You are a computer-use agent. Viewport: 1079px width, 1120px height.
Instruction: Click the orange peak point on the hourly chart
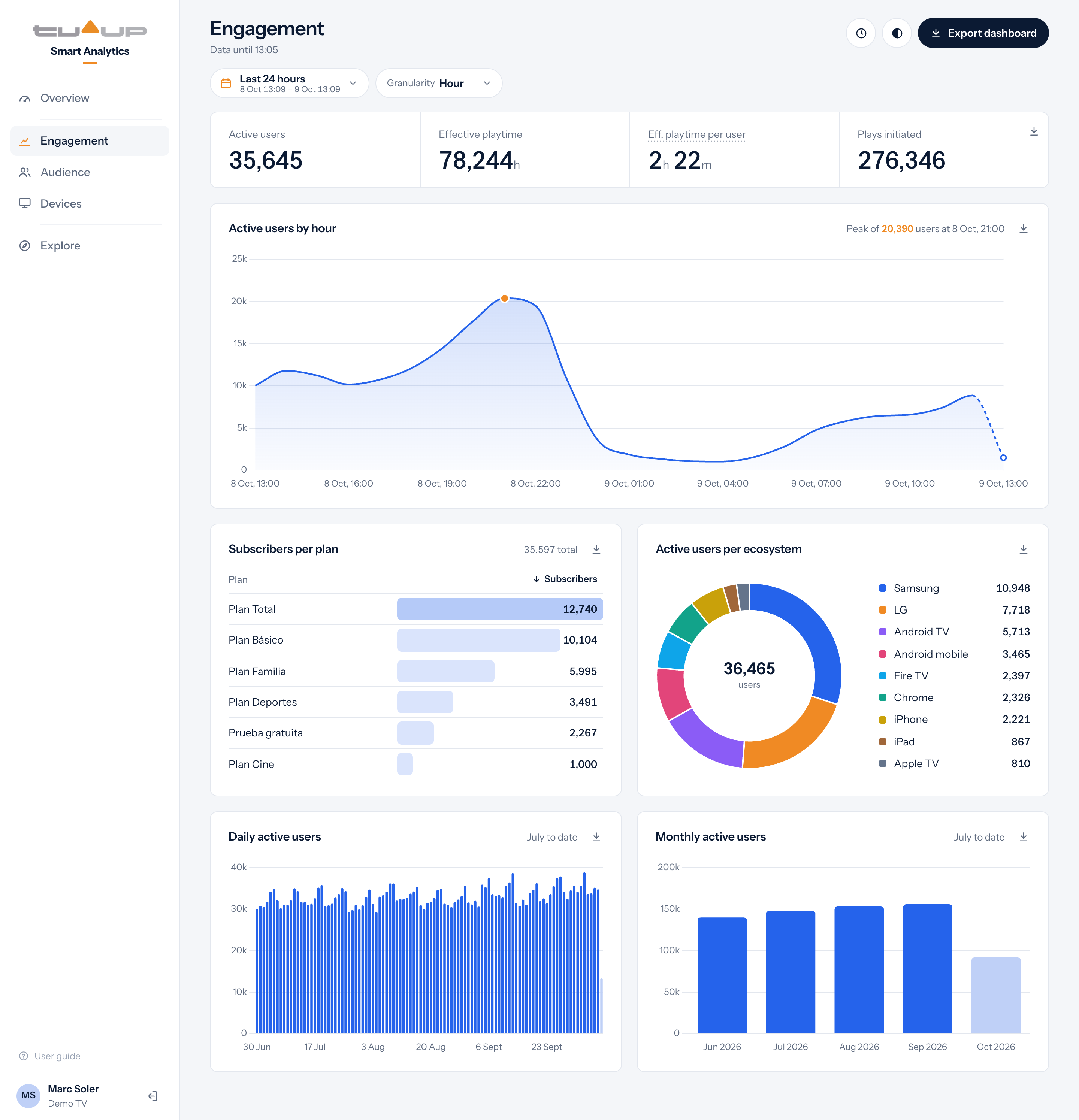click(505, 298)
